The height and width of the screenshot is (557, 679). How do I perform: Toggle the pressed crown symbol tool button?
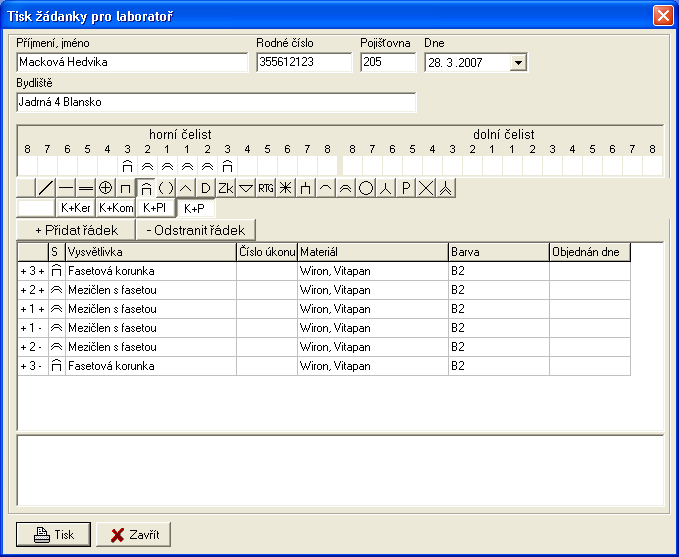coord(146,188)
